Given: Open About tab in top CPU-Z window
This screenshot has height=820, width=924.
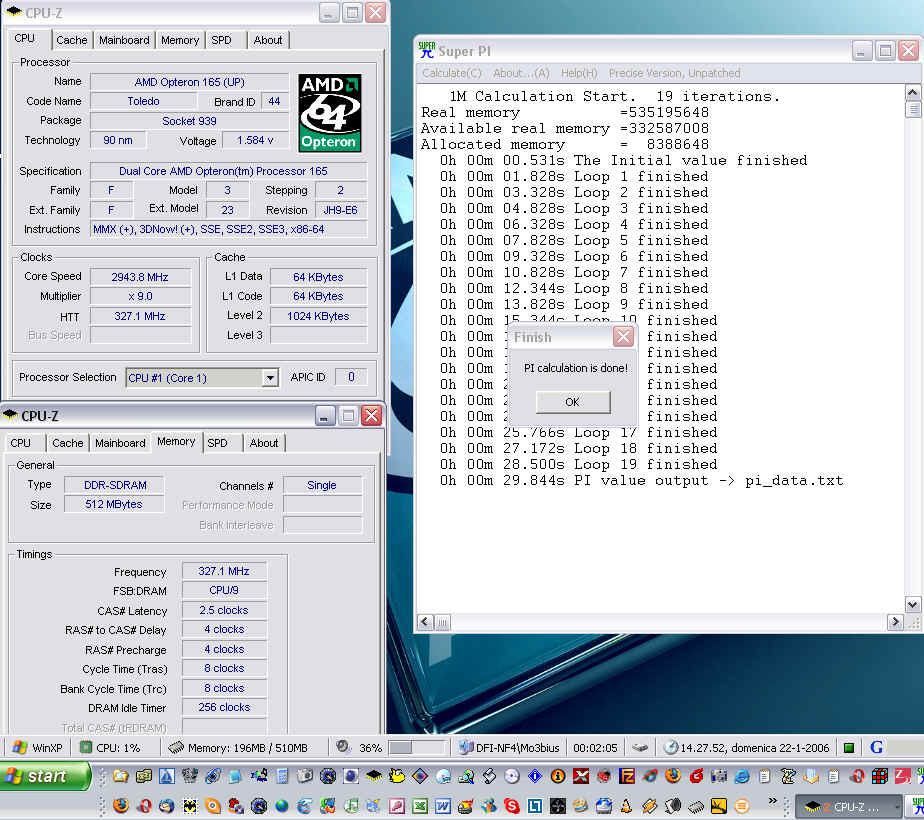Looking at the screenshot, I should pos(268,40).
